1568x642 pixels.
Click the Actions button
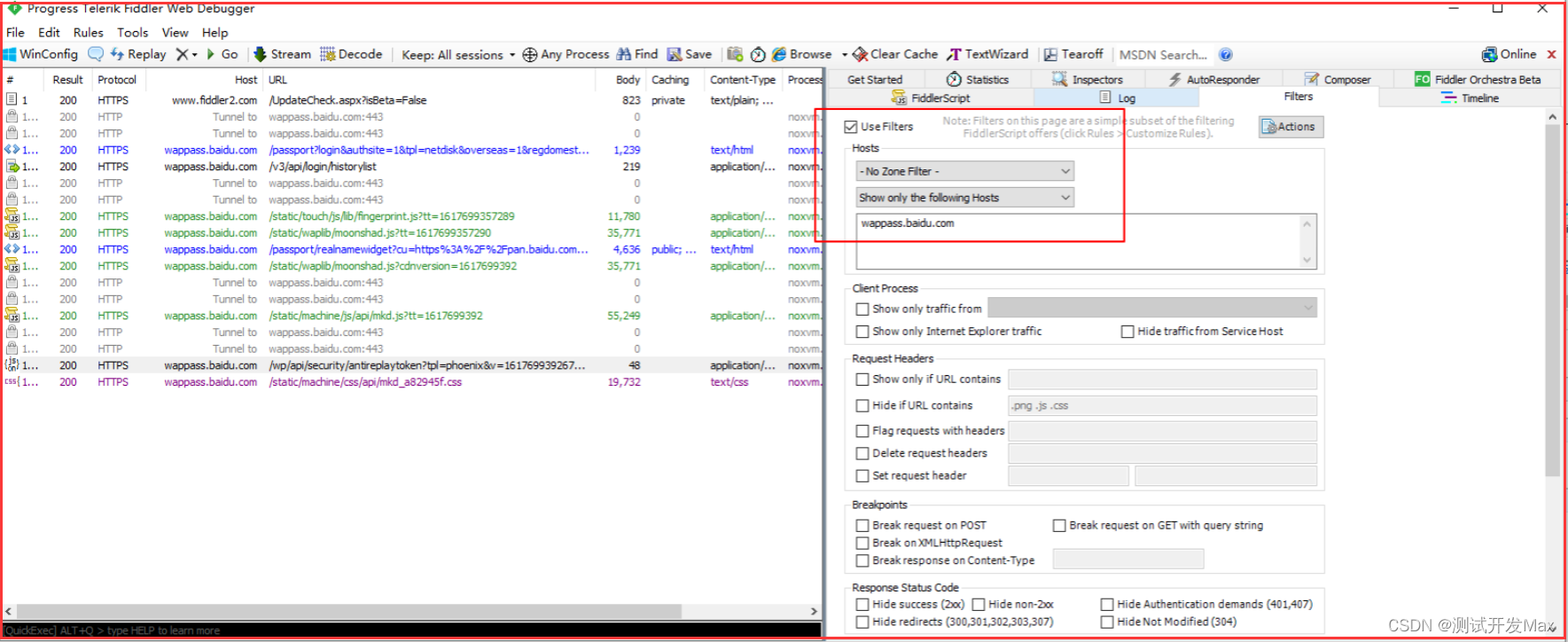tap(1291, 127)
